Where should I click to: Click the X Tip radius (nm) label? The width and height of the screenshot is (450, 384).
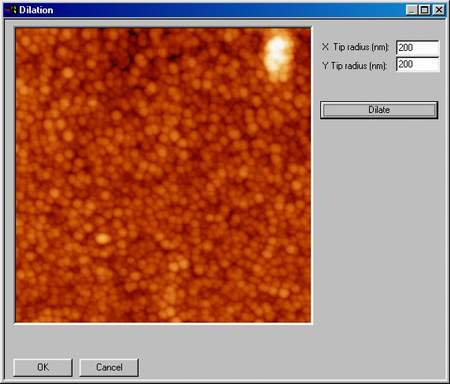click(x=355, y=47)
